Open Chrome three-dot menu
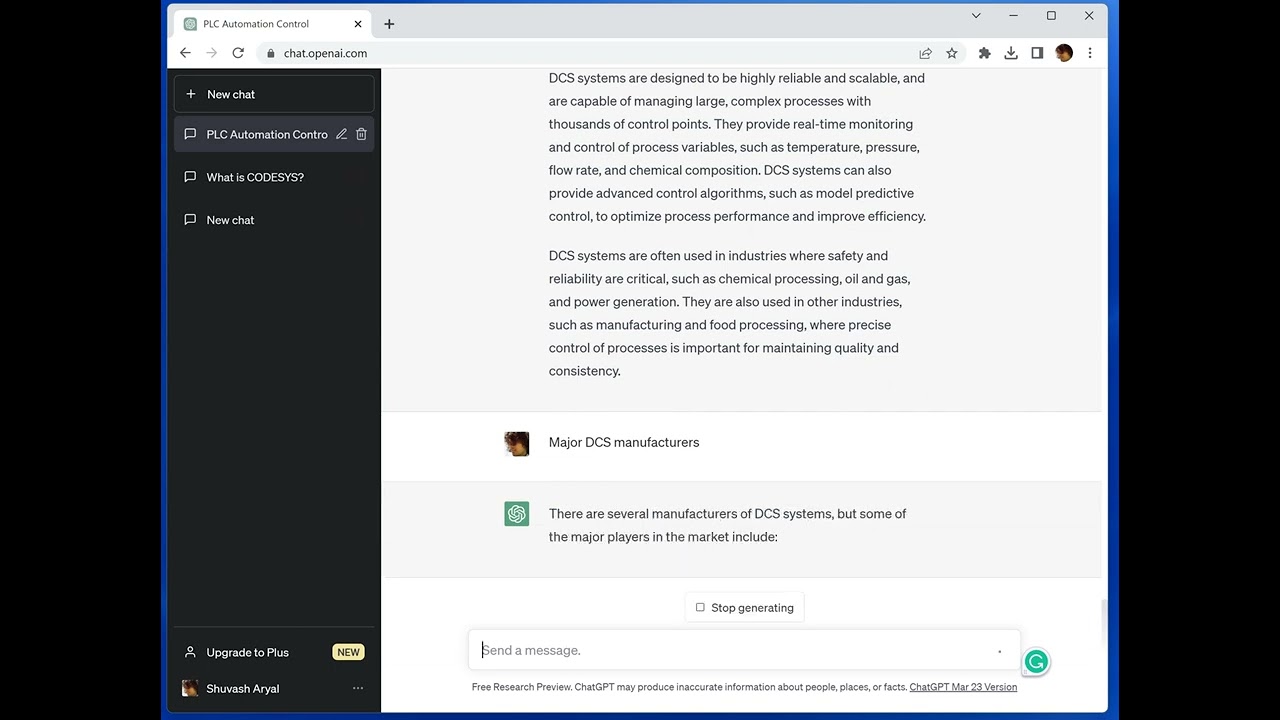Image resolution: width=1280 pixels, height=720 pixels. click(x=1090, y=53)
